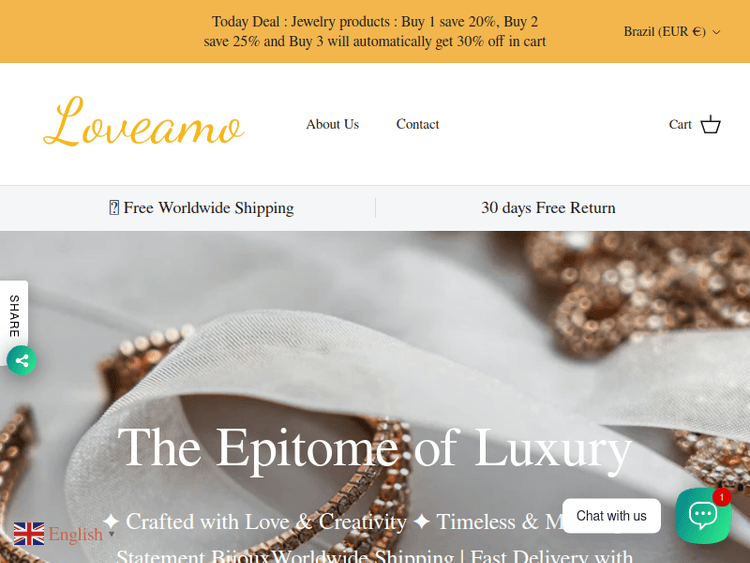Click the Free Worldwide Shipping text

(209, 208)
